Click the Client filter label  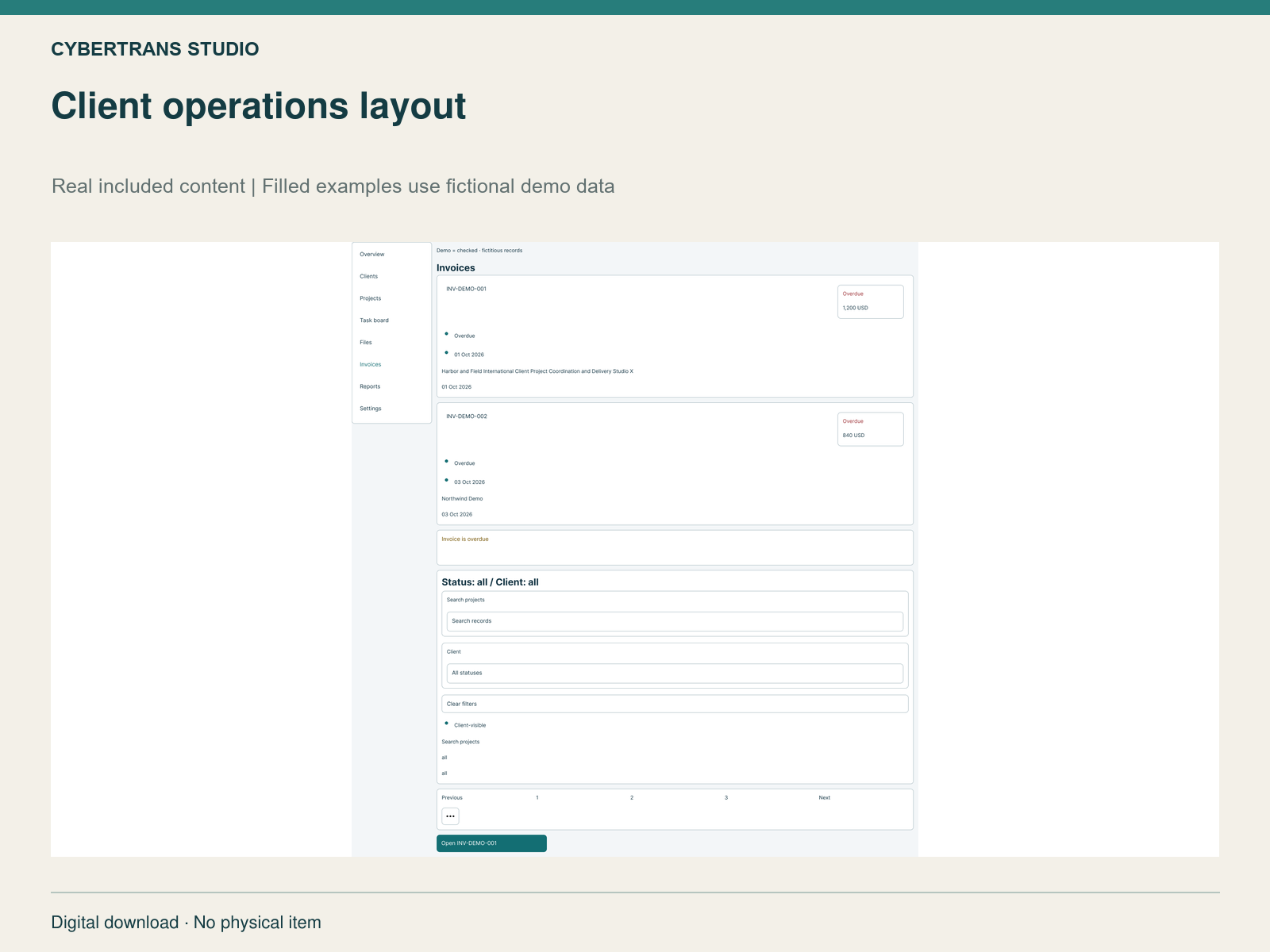click(453, 652)
